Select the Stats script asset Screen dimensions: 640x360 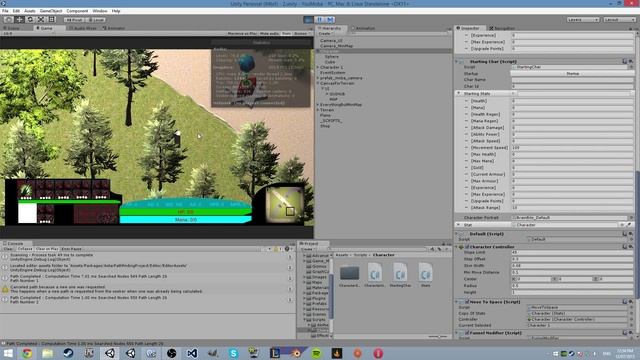coord(425,275)
